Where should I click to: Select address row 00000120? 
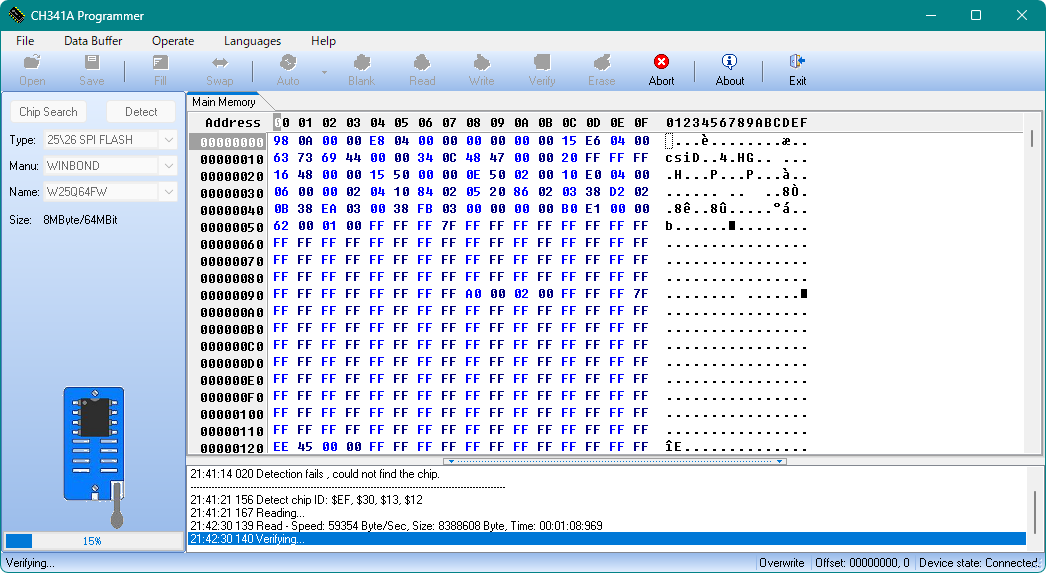(232, 448)
